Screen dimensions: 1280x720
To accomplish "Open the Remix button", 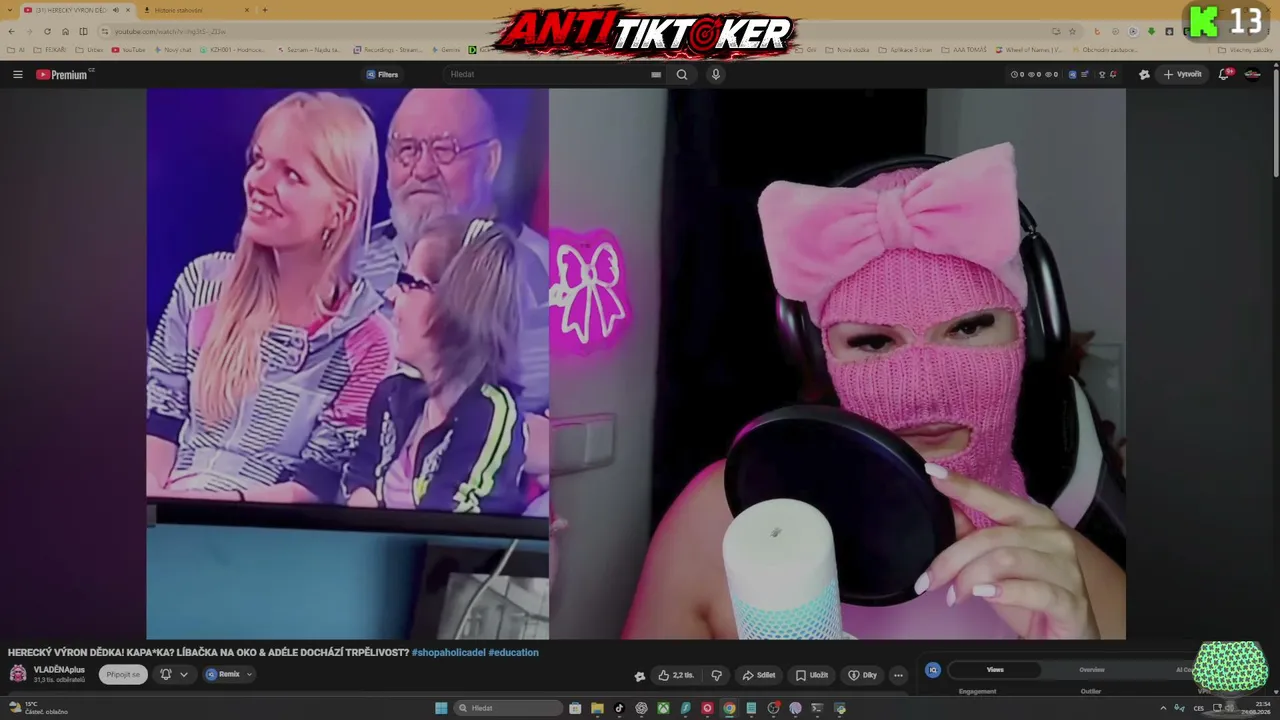I will (223, 674).
